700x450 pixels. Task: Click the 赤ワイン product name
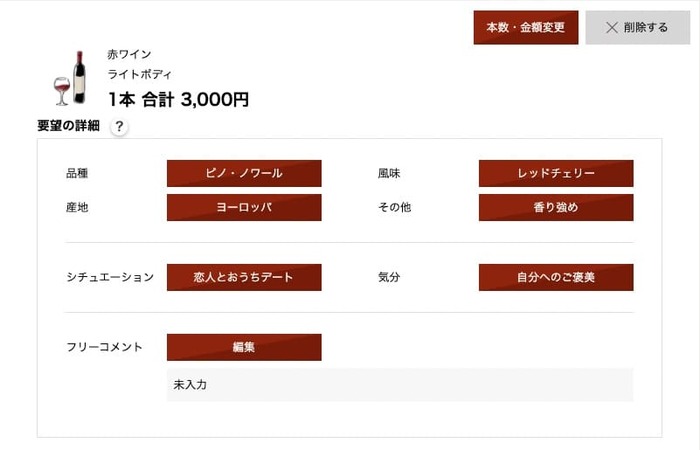click(x=129, y=54)
